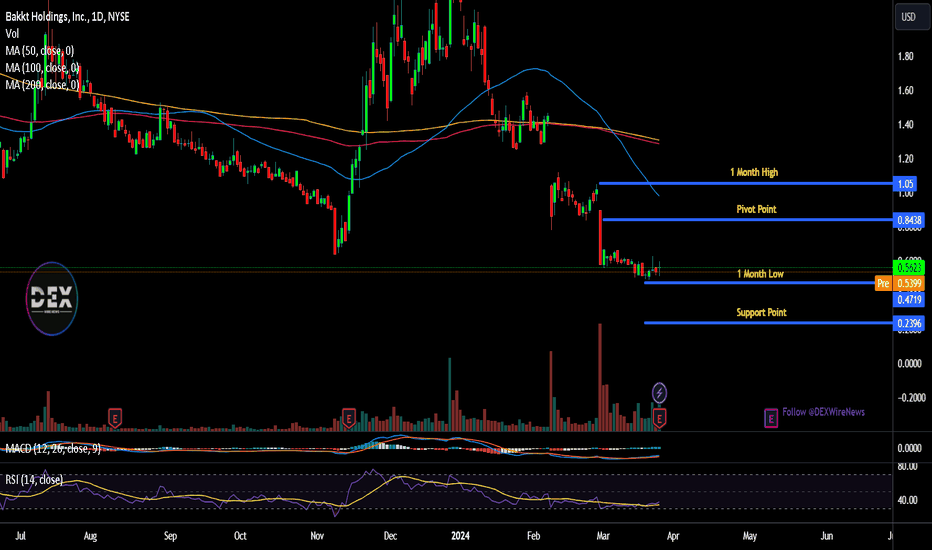Click the 80.00 RSI axis value
932x550 pixels.
(908, 467)
